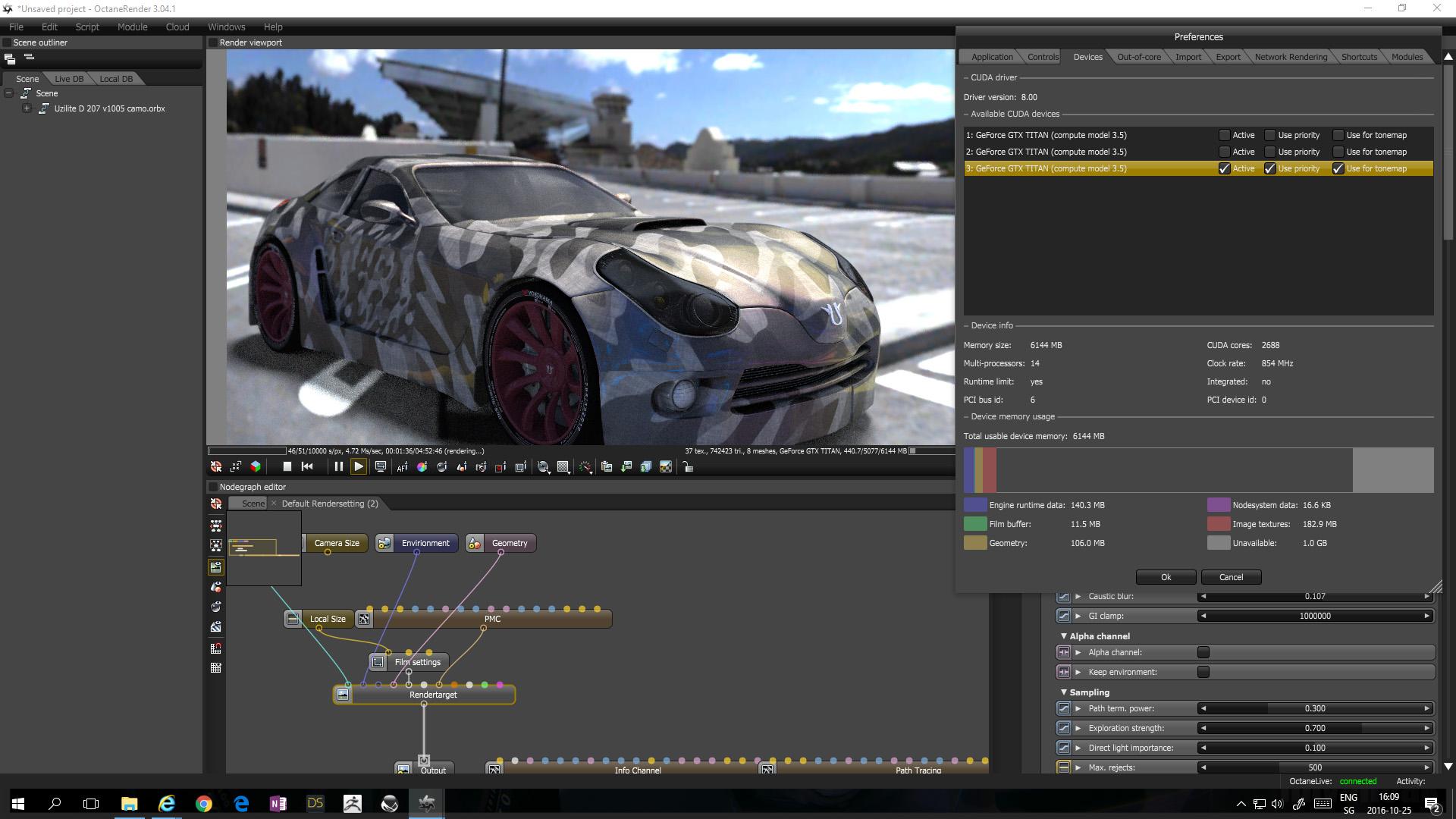Click the Ok button in Preferences
The height and width of the screenshot is (819, 1456).
pyautogui.click(x=1166, y=577)
